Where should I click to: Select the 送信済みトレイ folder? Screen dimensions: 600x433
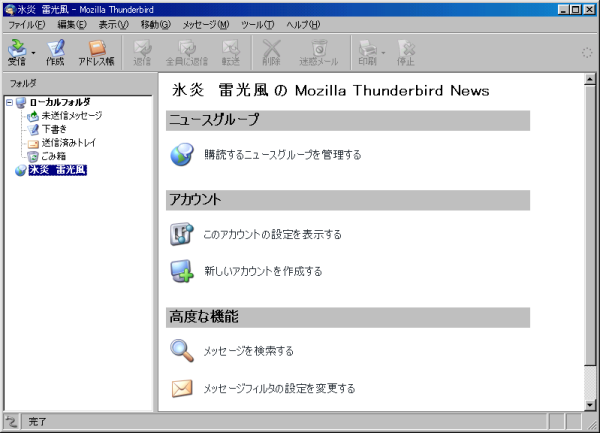pos(69,143)
